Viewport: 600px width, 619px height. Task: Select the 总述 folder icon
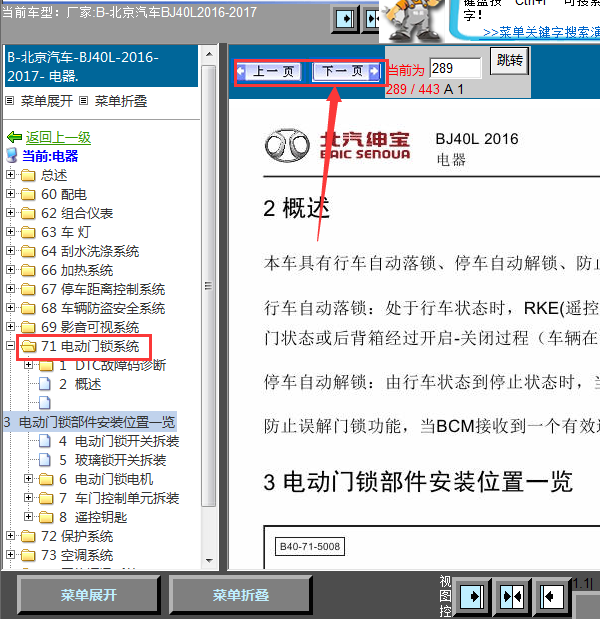point(28,175)
